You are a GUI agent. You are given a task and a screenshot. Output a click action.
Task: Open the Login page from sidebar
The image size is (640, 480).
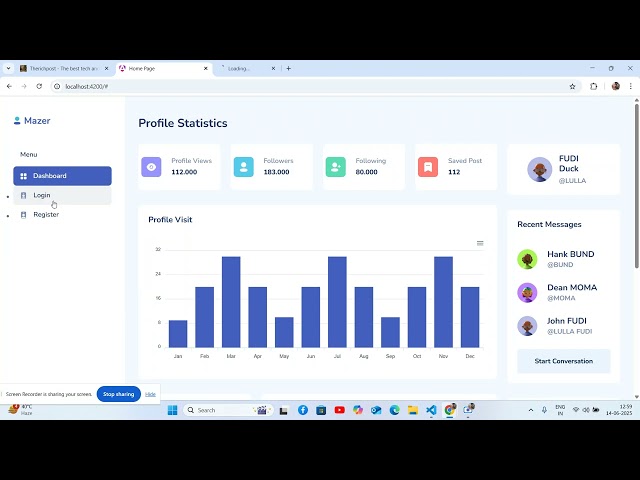coord(62,196)
